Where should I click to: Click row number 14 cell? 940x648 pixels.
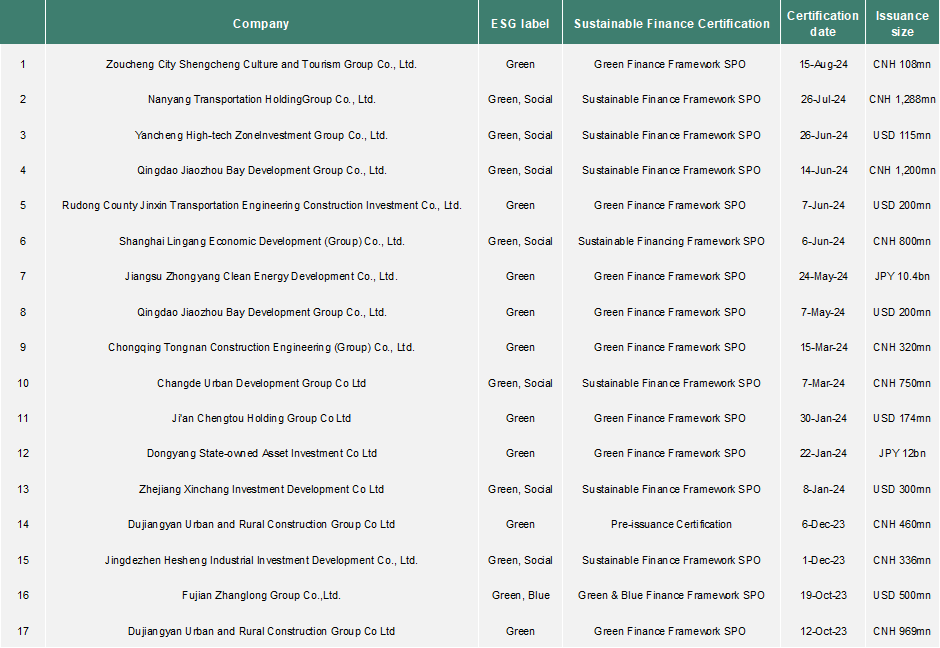tap(23, 525)
